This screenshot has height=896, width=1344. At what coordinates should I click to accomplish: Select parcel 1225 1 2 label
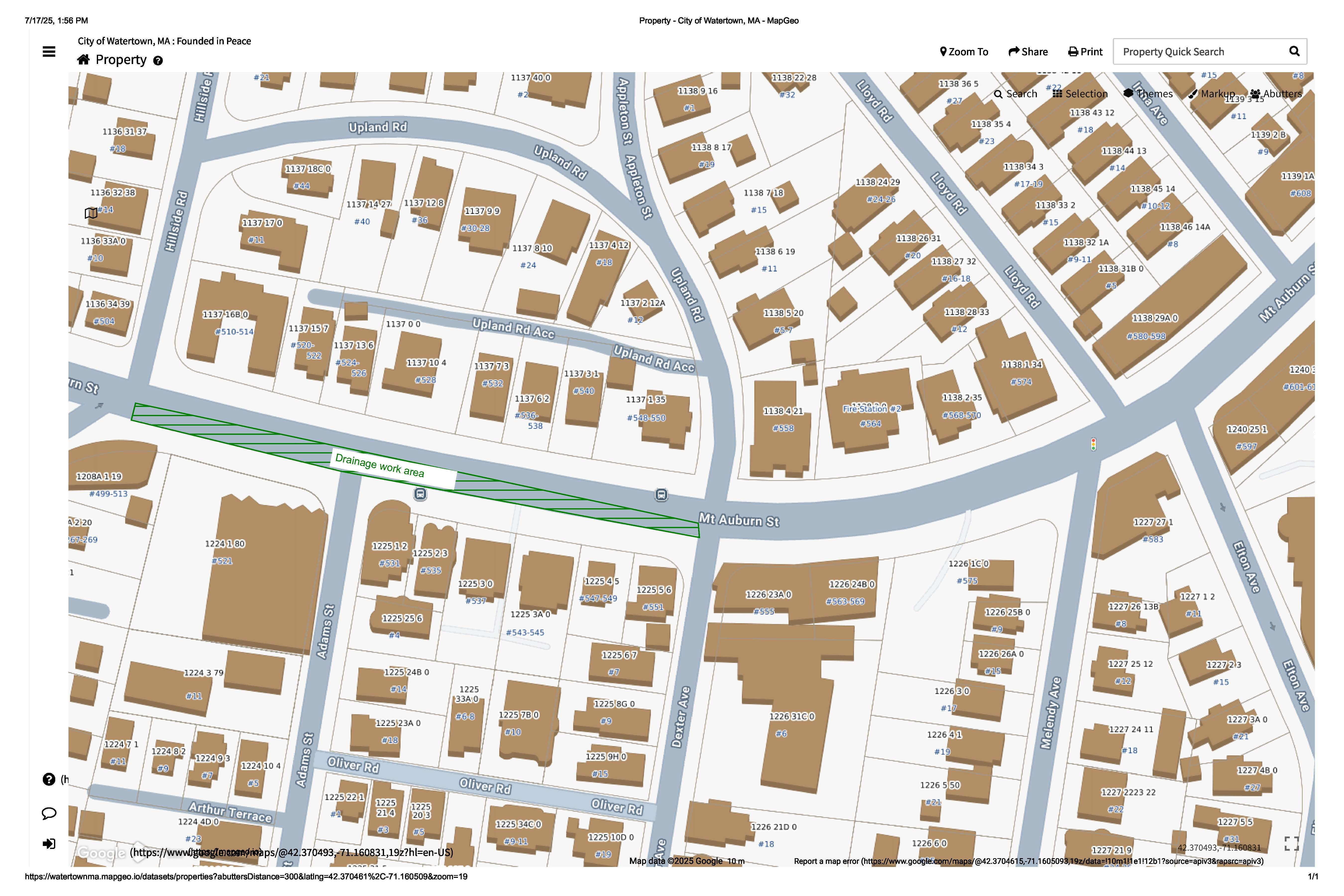pyautogui.click(x=389, y=546)
